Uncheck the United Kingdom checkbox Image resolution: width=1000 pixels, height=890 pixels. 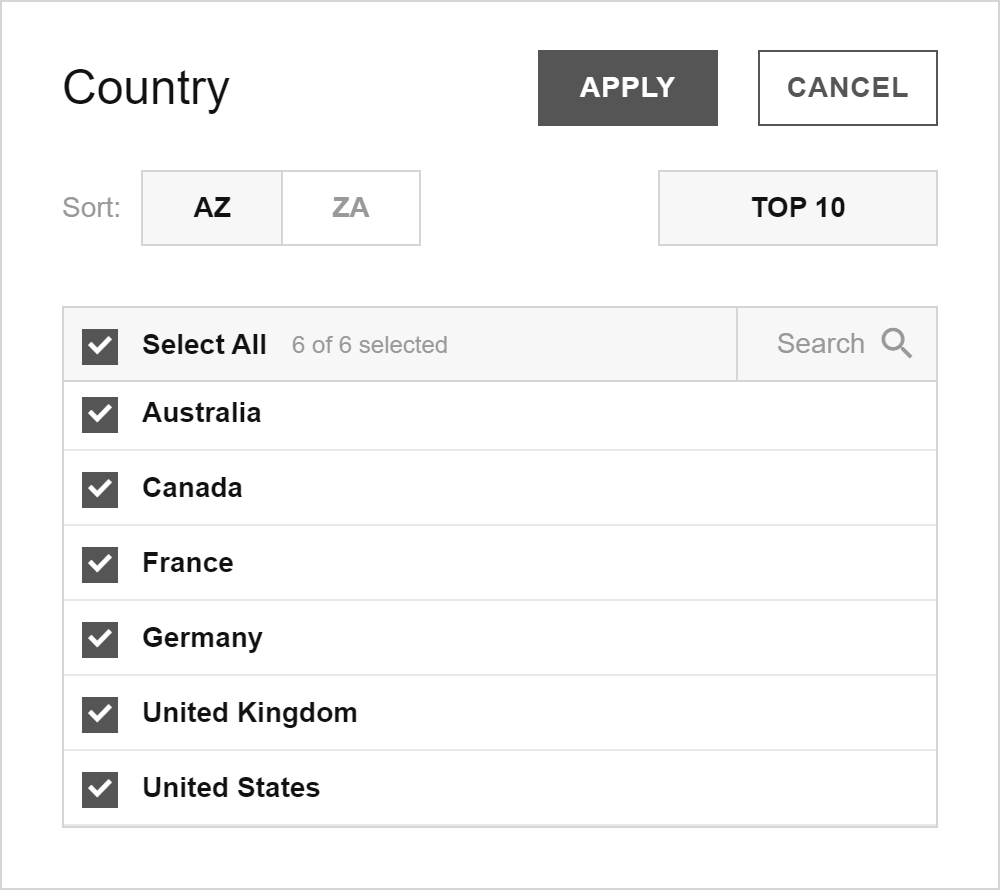(x=100, y=714)
